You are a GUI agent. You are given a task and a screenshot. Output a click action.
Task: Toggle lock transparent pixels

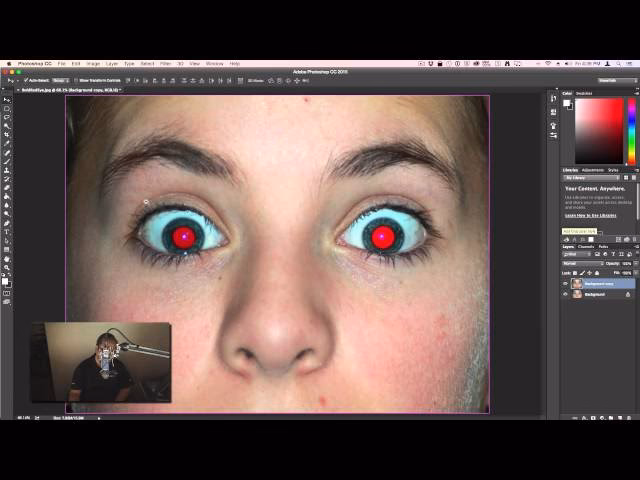575,273
